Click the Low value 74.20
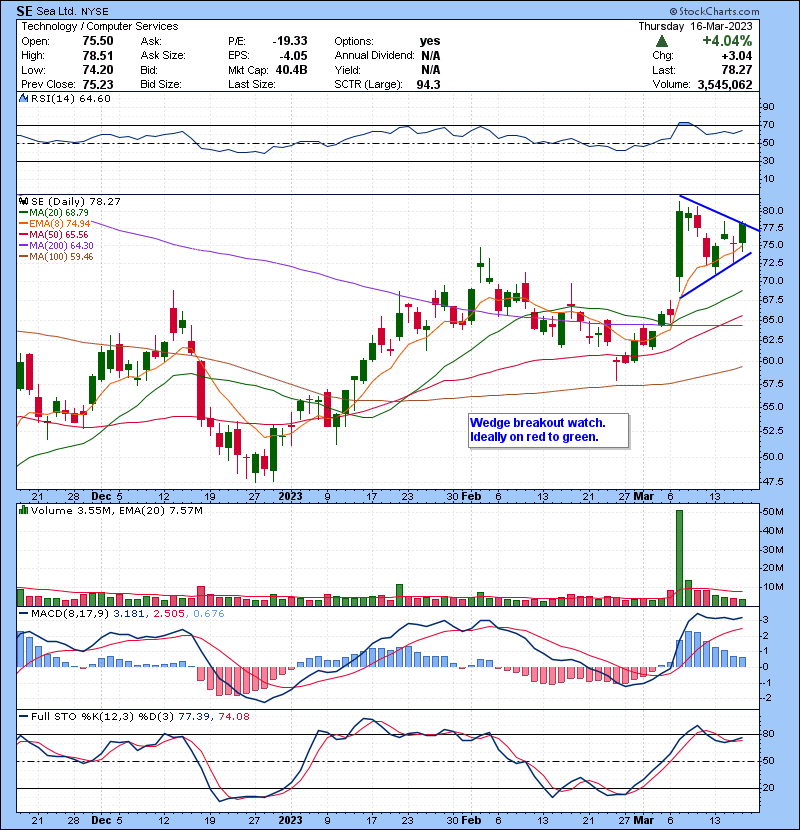Image resolution: width=800 pixels, height=830 pixels. (x=98, y=70)
